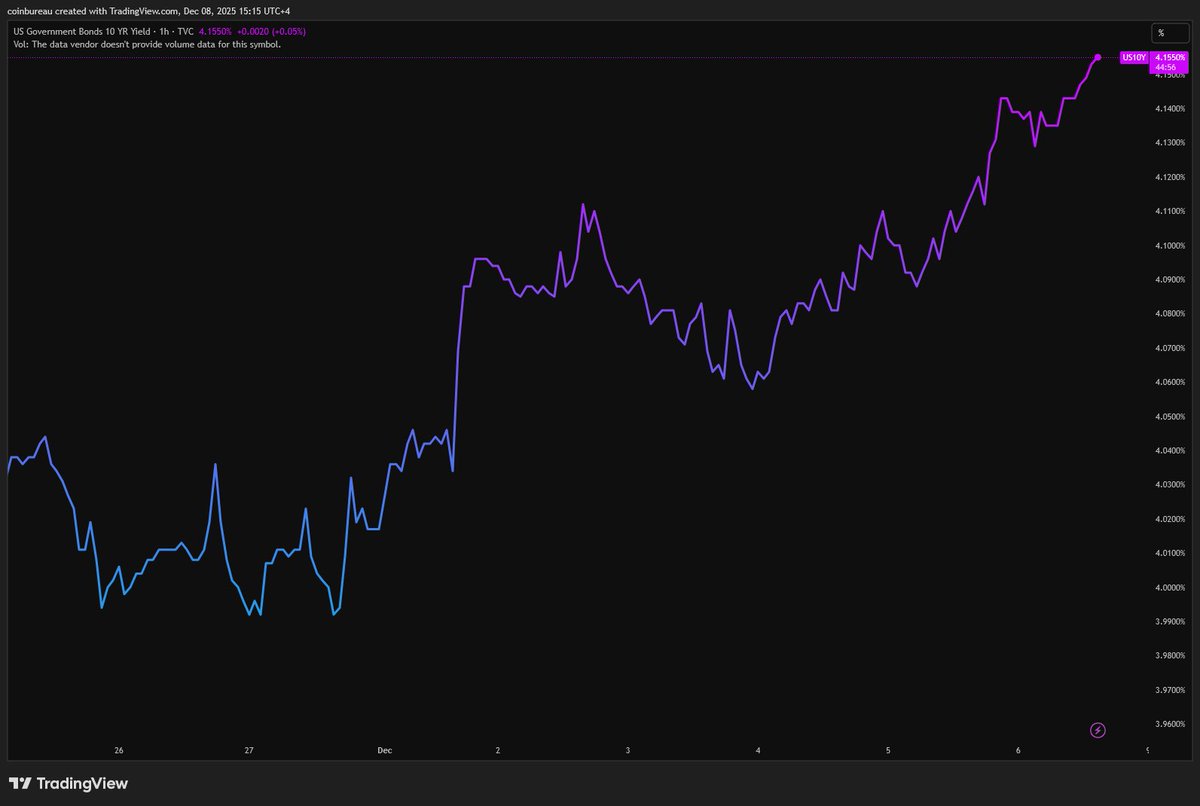Select the 26 date label on time axis

pos(119,750)
